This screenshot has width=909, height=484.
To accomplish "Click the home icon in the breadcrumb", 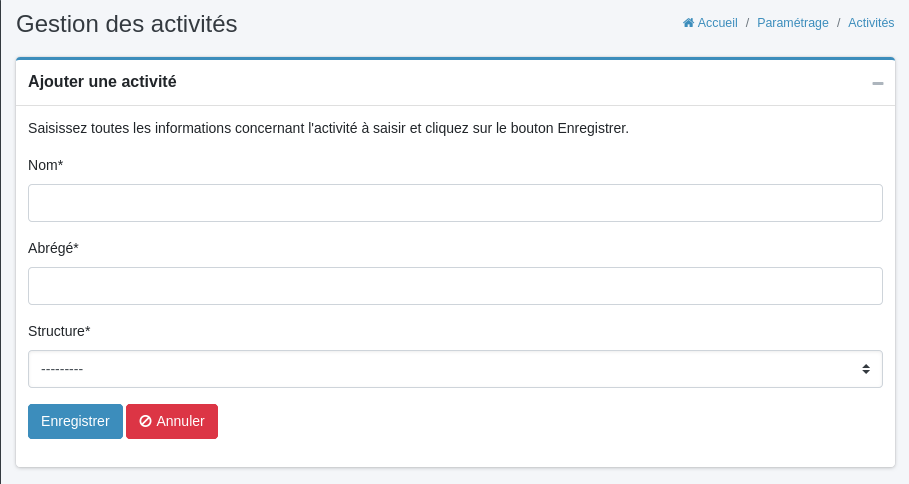I will coord(688,23).
